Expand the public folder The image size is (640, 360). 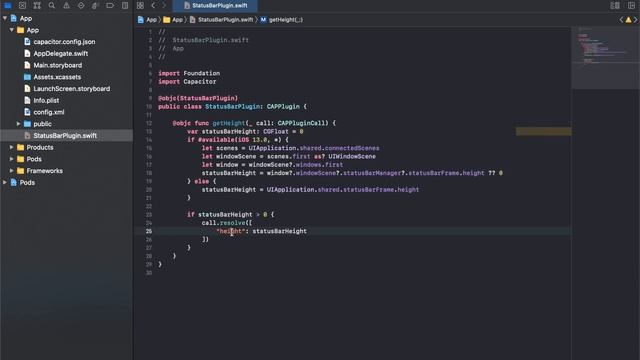click(18, 124)
